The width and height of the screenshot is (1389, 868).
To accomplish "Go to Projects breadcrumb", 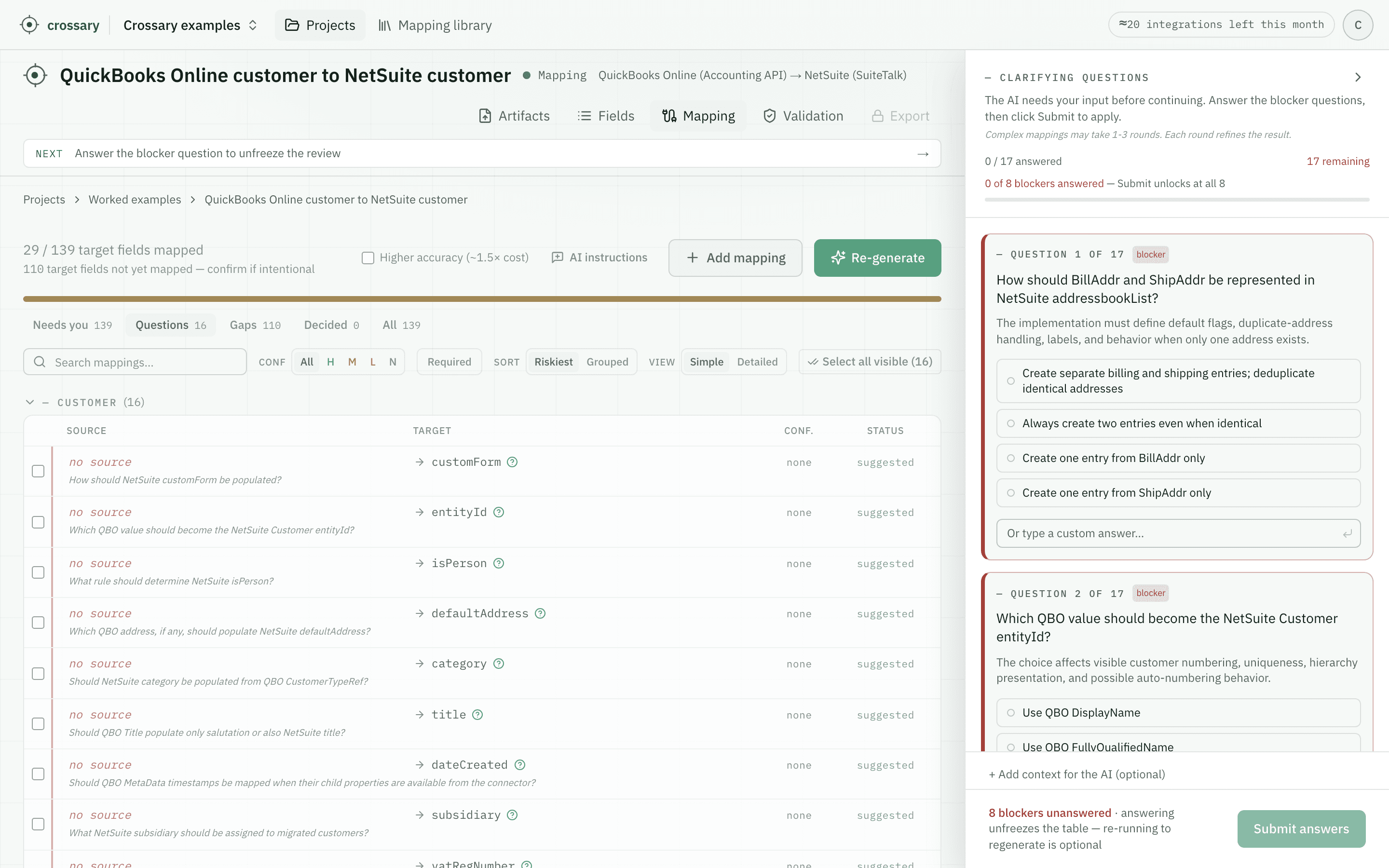I will [44, 199].
